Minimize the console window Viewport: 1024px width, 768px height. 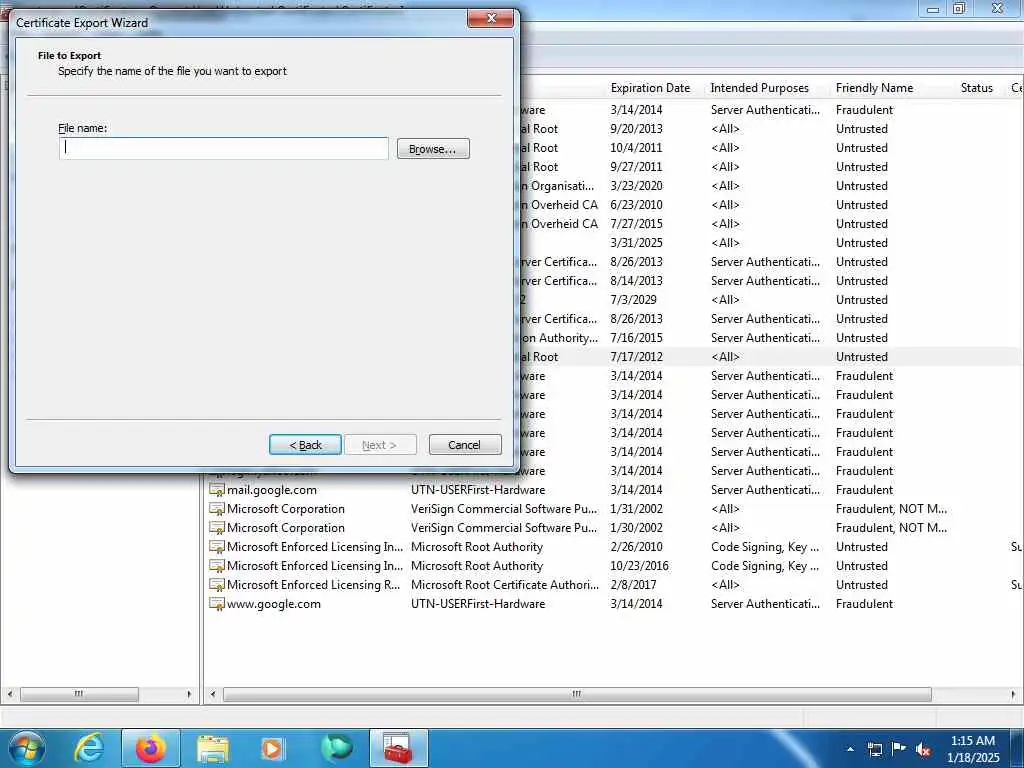(933, 8)
